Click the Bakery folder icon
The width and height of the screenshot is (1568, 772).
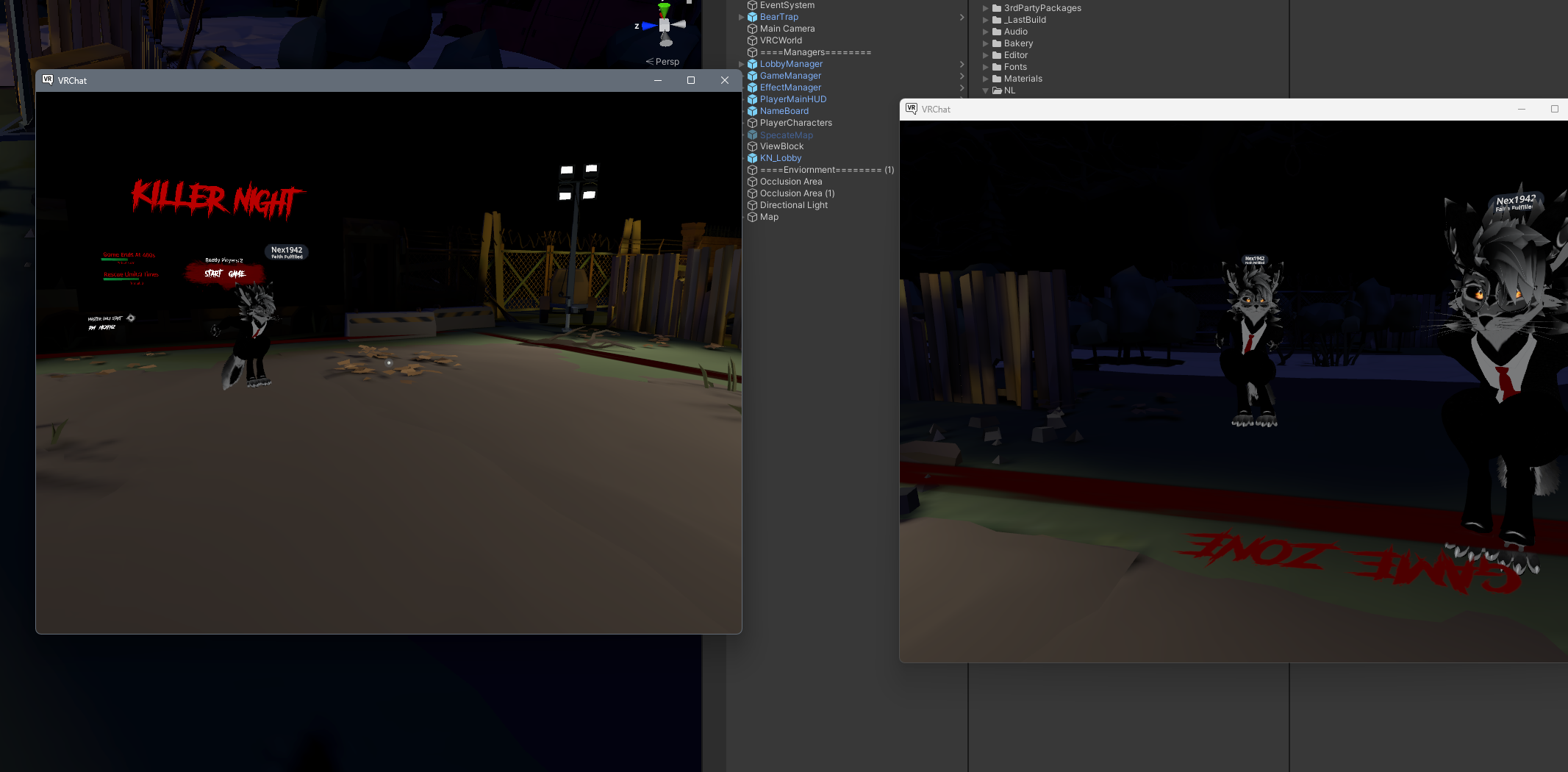click(997, 43)
